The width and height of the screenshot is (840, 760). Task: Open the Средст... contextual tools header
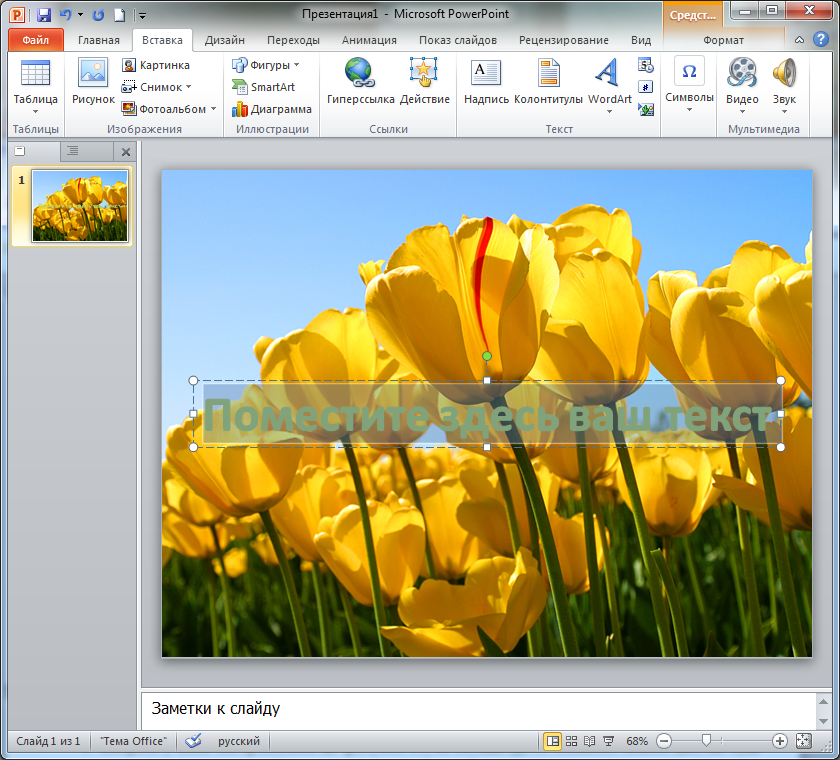point(692,15)
